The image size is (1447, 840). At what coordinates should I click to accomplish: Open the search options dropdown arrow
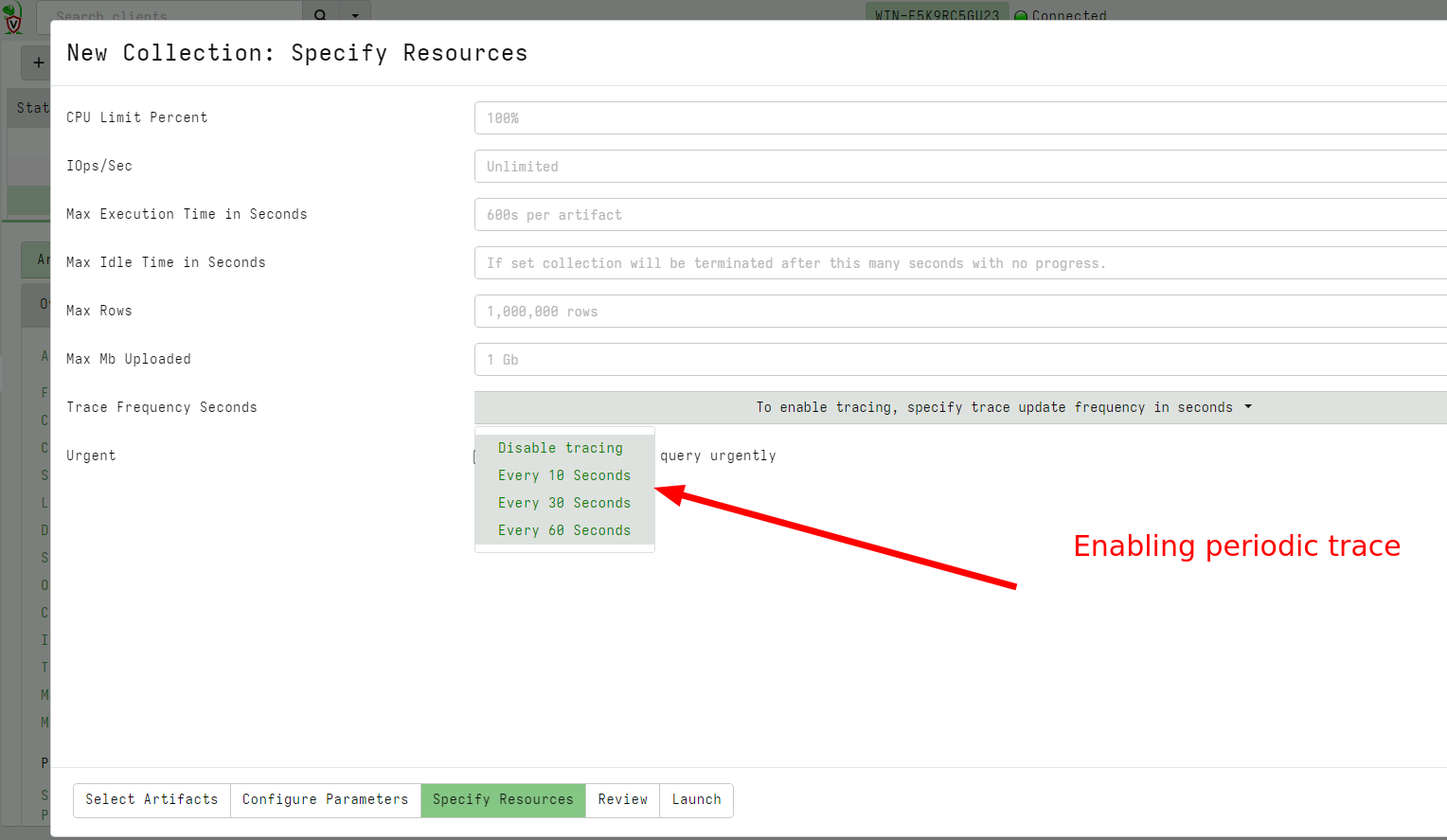(x=354, y=15)
